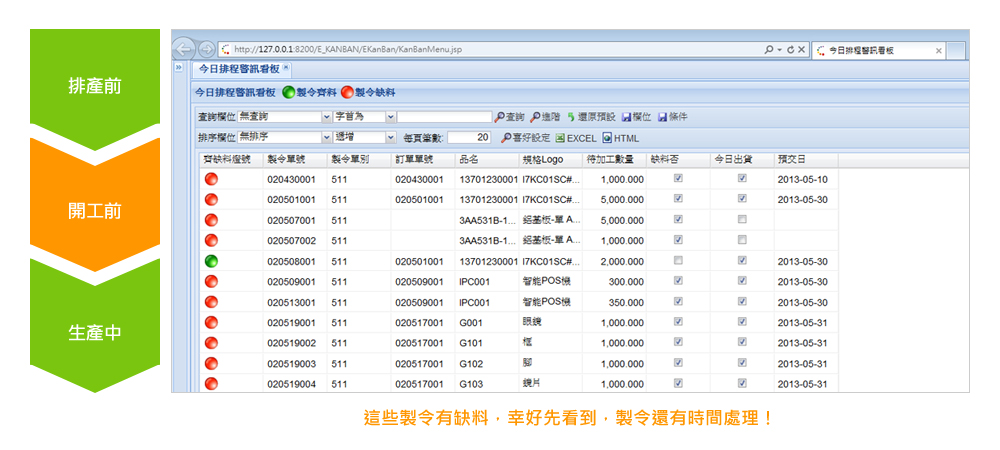Click the 預交日 column header
Viewport: 1000px width, 450px height.
(791, 159)
